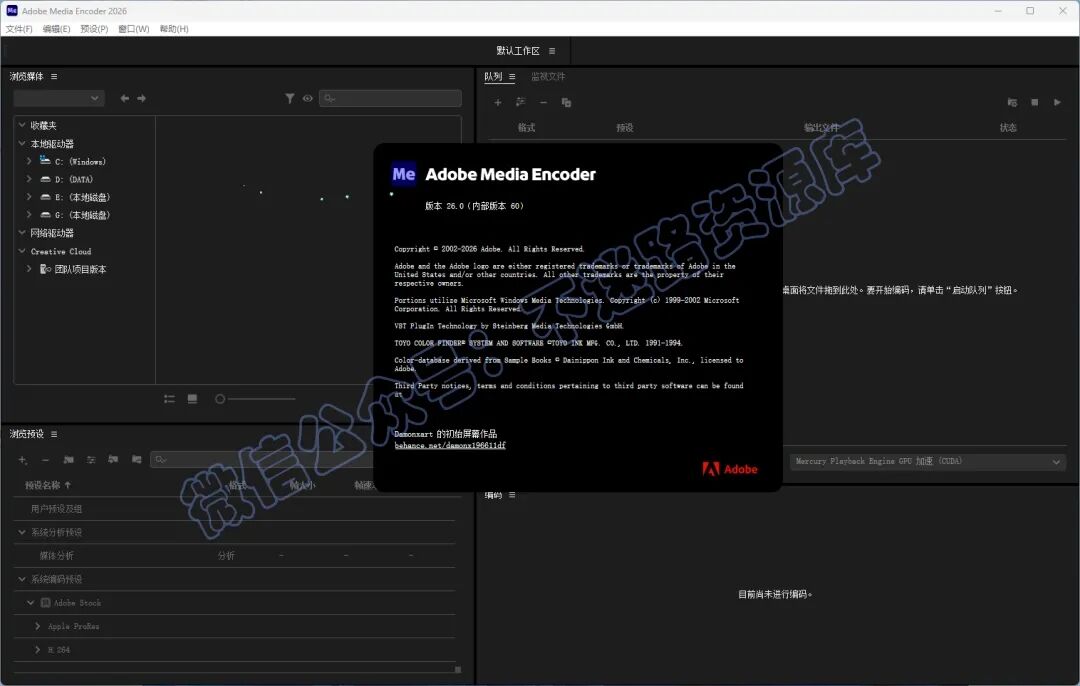Collapse the 系统编码预设 group
The width and height of the screenshot is (1080, 686).
pyautogui.click(x=22, y=579)
